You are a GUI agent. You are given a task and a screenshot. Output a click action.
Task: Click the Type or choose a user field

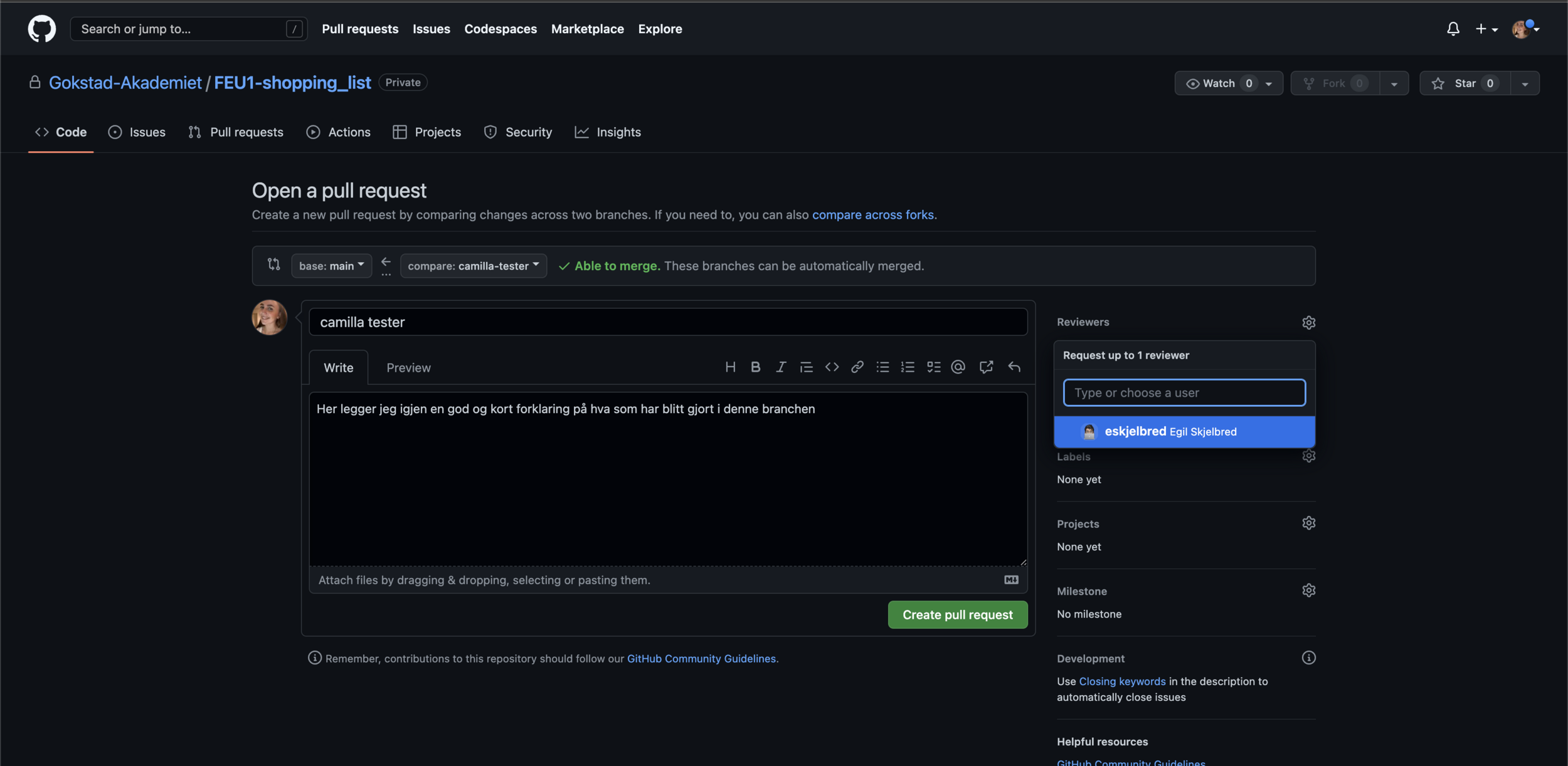1184,393
